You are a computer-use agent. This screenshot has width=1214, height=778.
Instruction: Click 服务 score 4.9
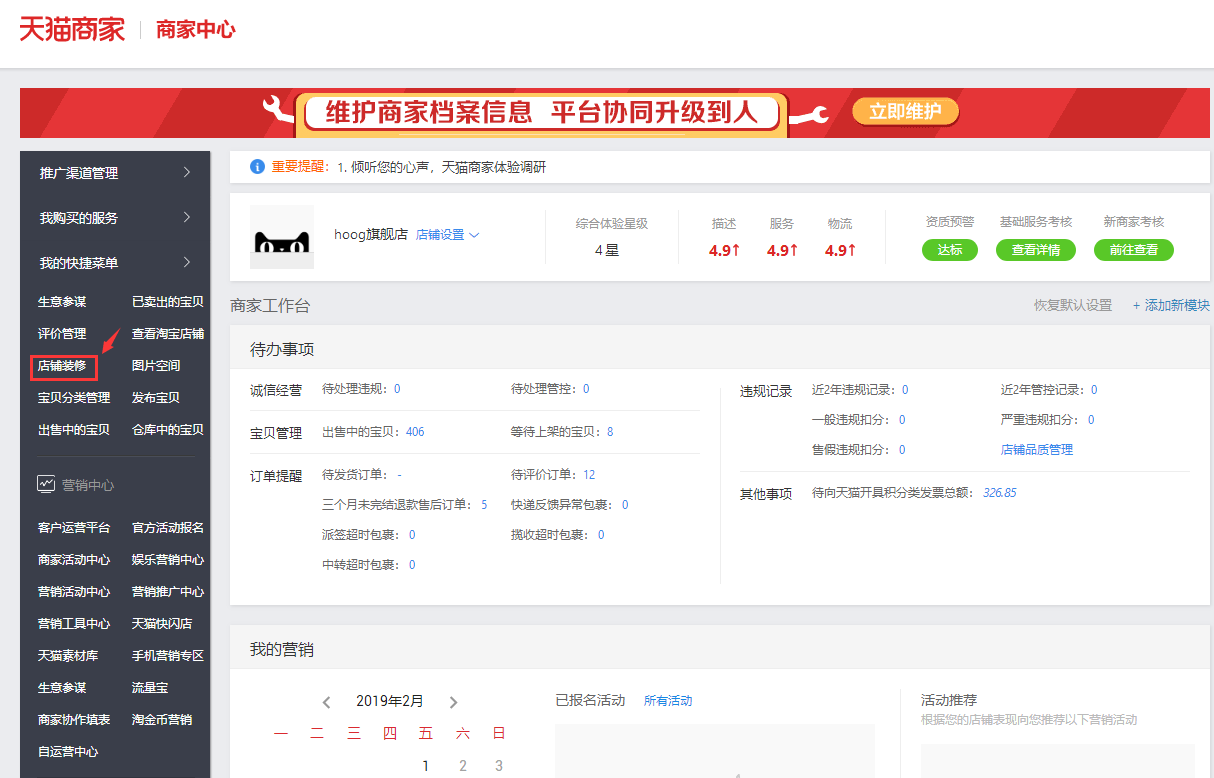pyautogui.click(x=782, y=251)
